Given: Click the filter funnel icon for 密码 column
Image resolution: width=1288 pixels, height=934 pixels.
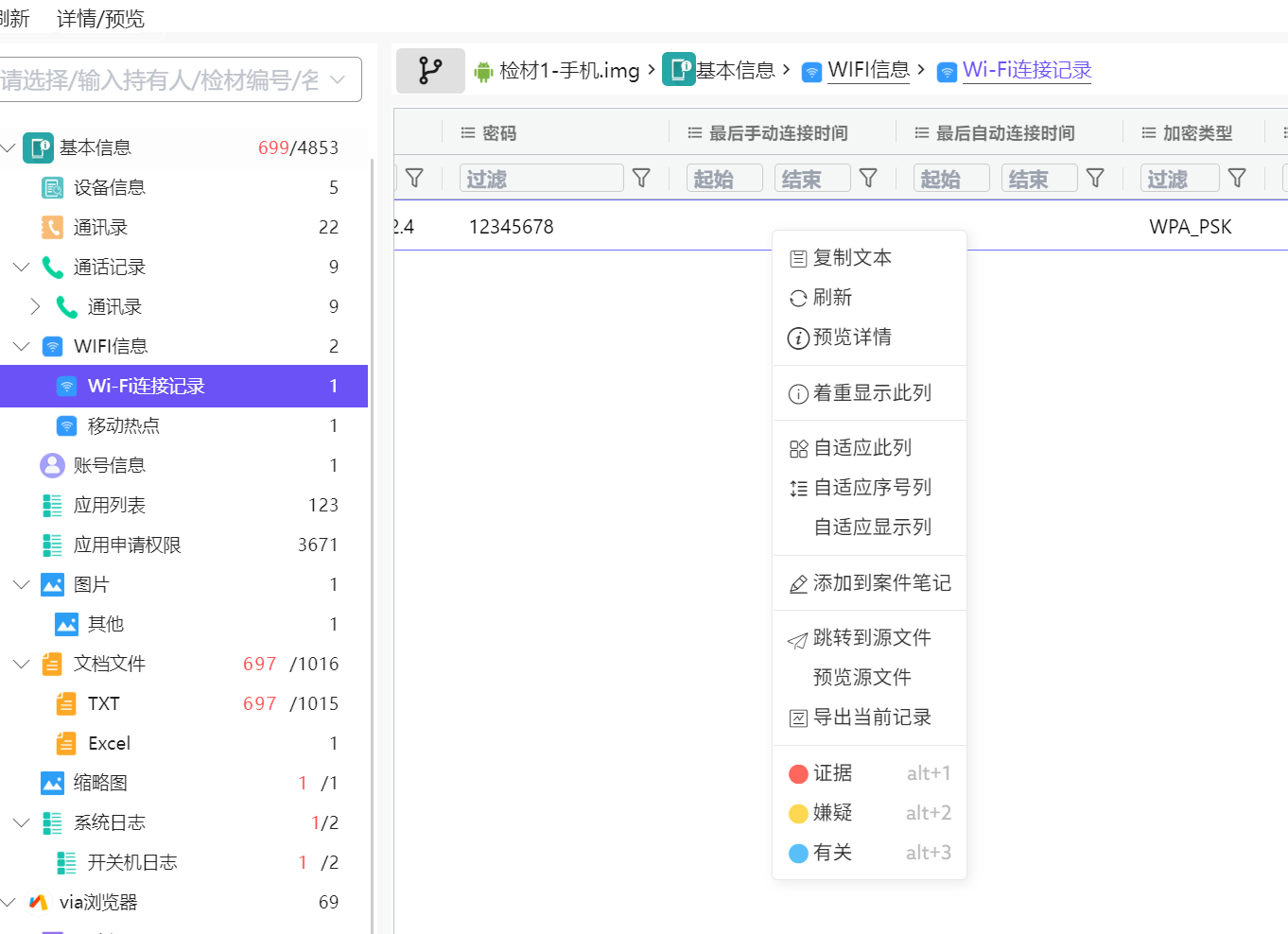Looking at the screenshot, I should tap(641, 178).
